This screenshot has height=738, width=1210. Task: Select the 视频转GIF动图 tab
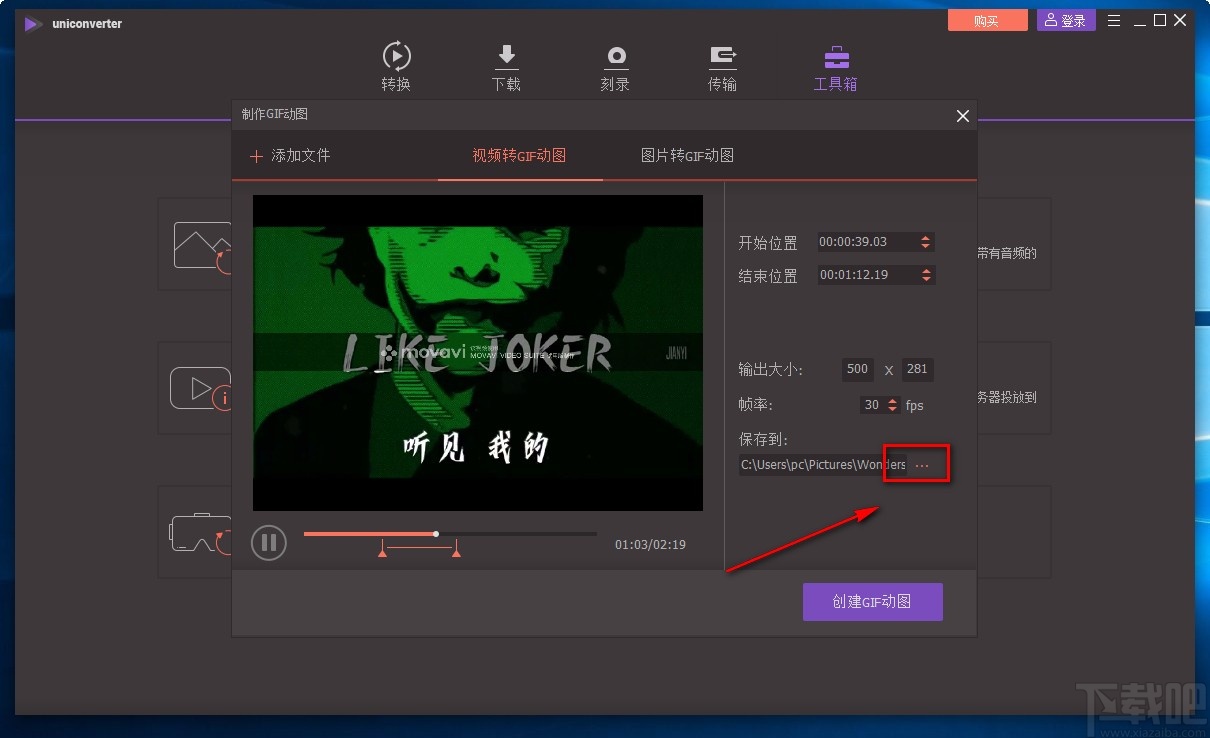pyautogui.click(x=520, y=155)
